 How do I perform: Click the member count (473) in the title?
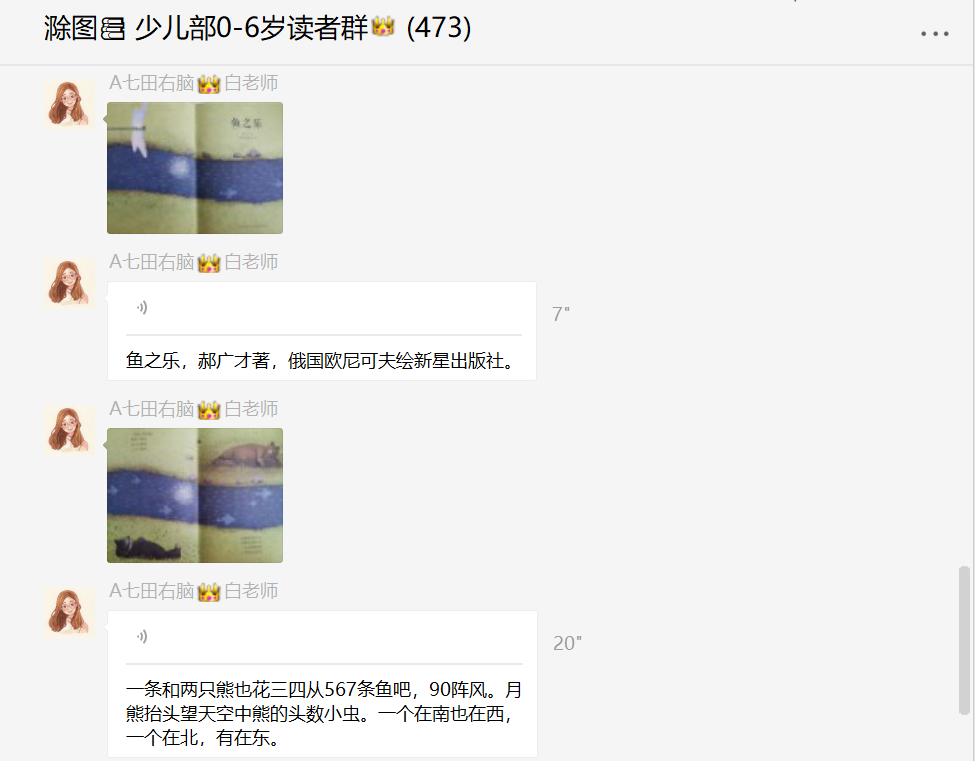[439, 28]
